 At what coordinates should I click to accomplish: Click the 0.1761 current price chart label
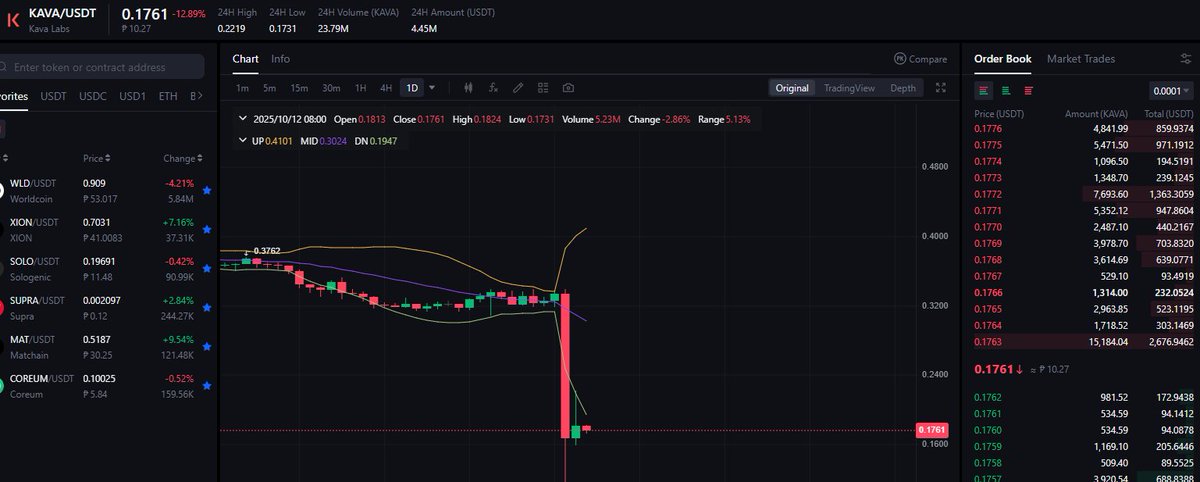[x=931, y=430]
